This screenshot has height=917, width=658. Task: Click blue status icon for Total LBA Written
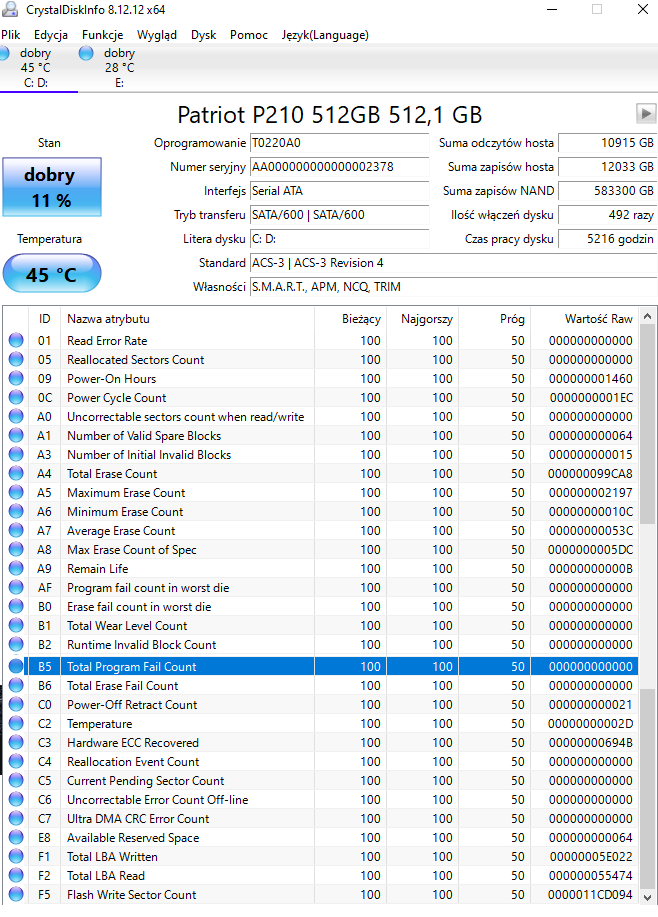coord(16,856)
